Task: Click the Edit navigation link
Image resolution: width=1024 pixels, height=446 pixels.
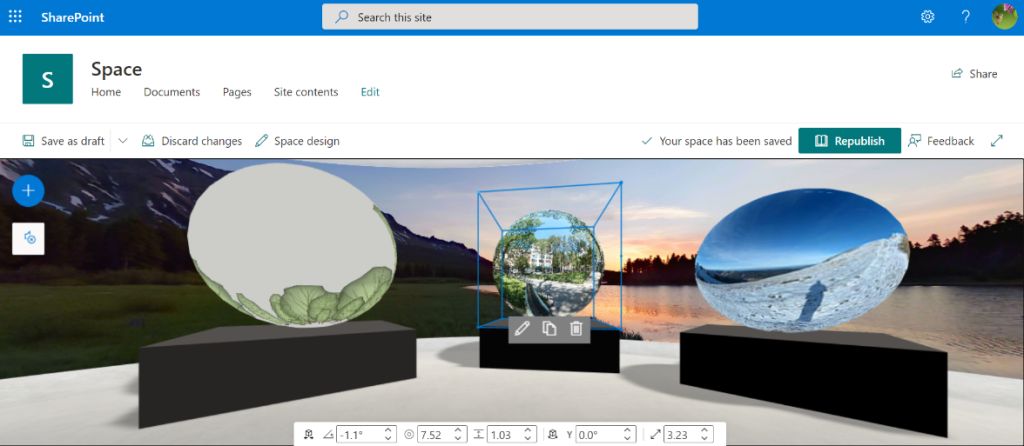Action: click(370, 92)
